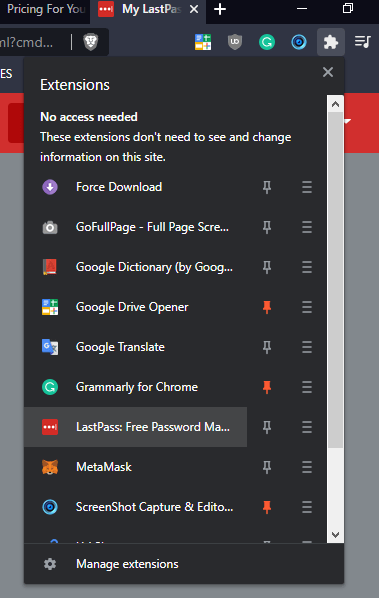The image size is (379, 598).
Task: Open more actions menu for ScreenShot Capture
Action: point(307,507)
